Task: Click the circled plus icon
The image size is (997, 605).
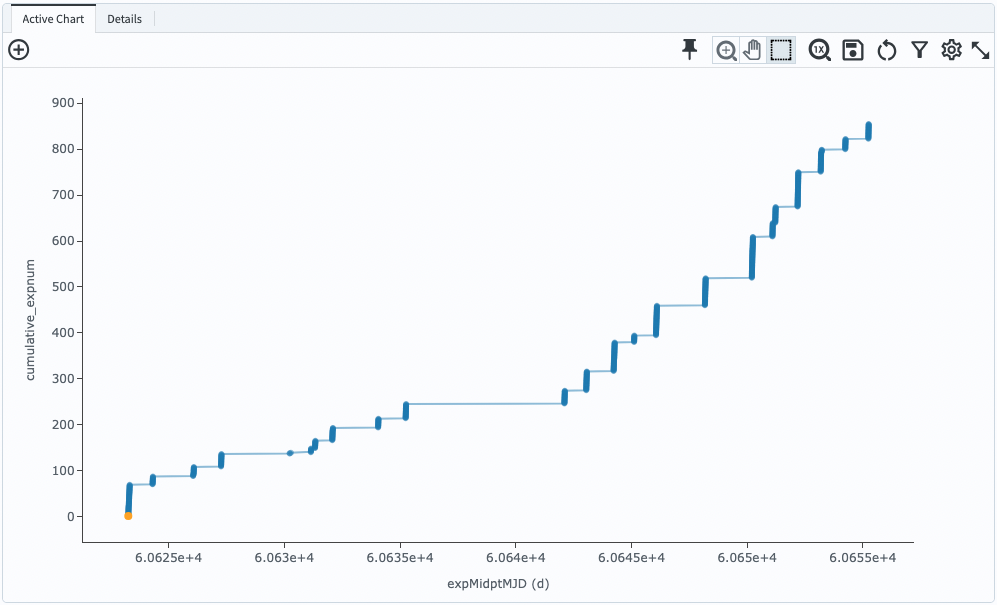Action: pyautogui.click(x=18, y=48)
